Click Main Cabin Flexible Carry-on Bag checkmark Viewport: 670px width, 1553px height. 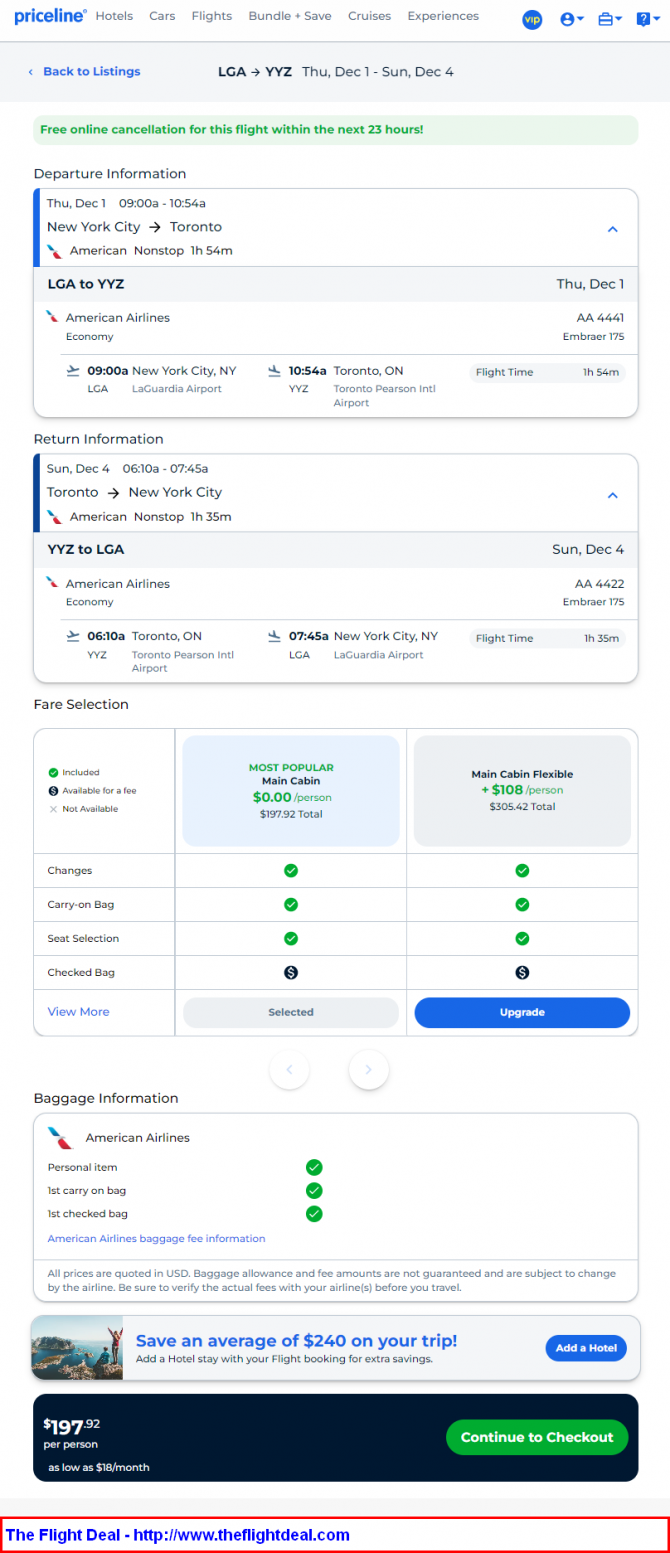[522, 905]
